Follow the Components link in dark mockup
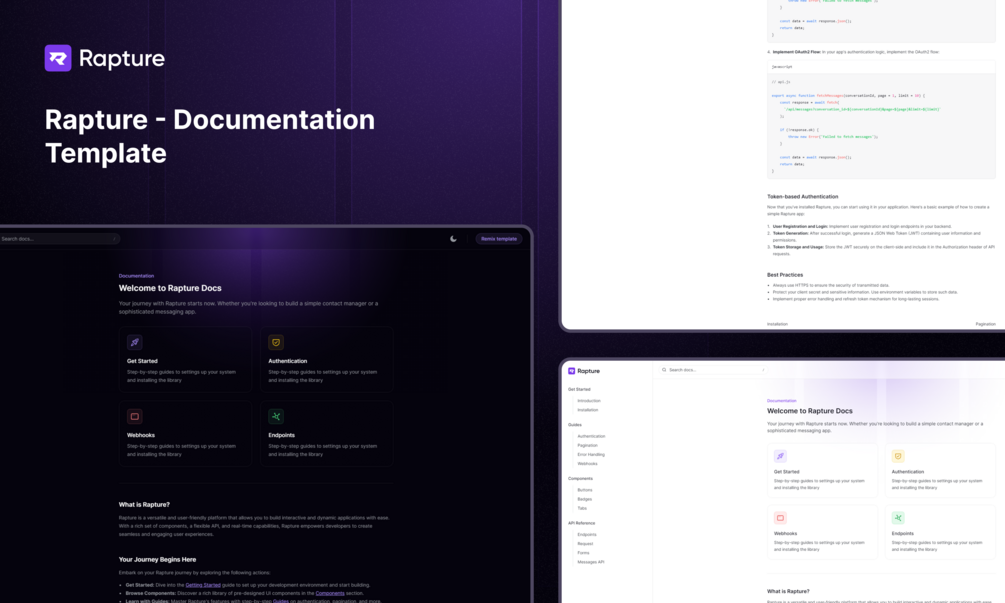The image size is (1005, 603). coord(330,593)
